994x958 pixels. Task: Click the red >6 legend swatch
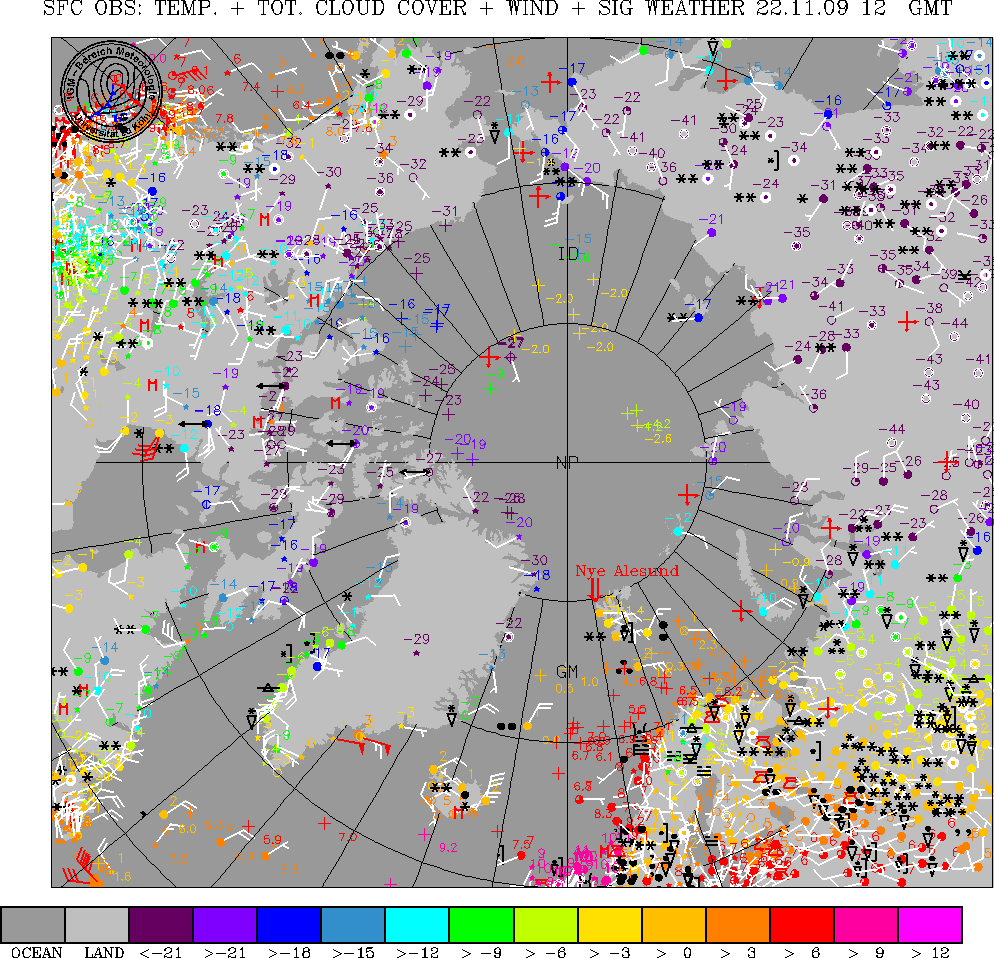[801, 925]
